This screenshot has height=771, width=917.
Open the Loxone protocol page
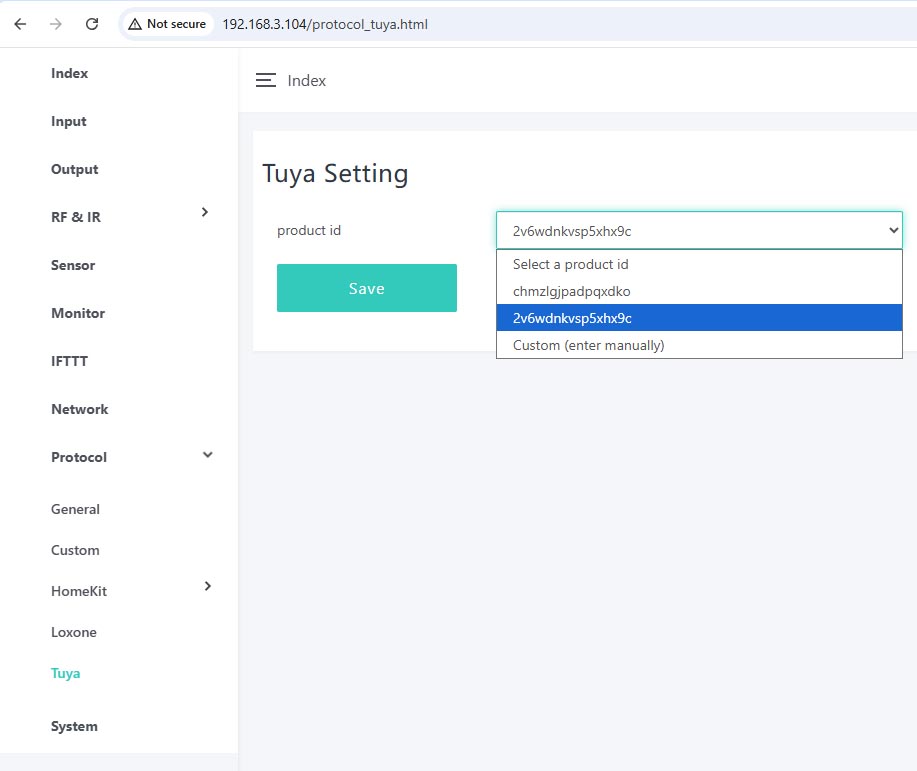coord(74,632)
